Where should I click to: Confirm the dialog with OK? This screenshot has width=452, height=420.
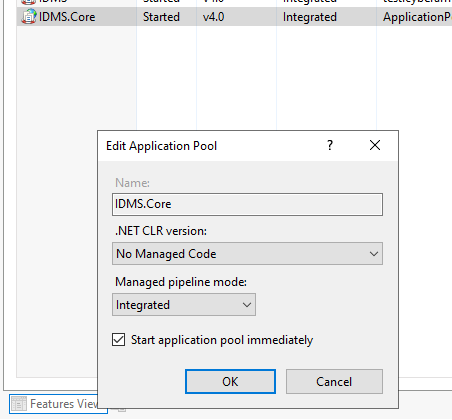(x=230, y=382)
